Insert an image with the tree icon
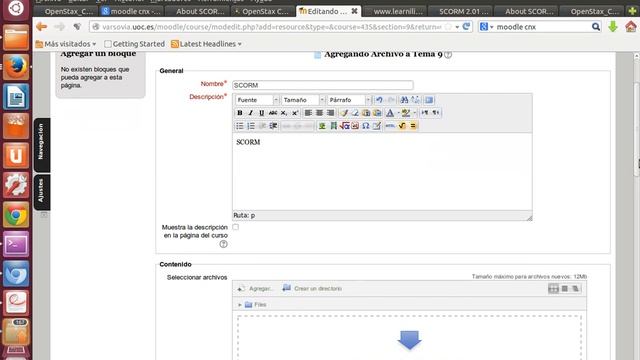Viewport: 640px width, 360px height. click(322, 126)
